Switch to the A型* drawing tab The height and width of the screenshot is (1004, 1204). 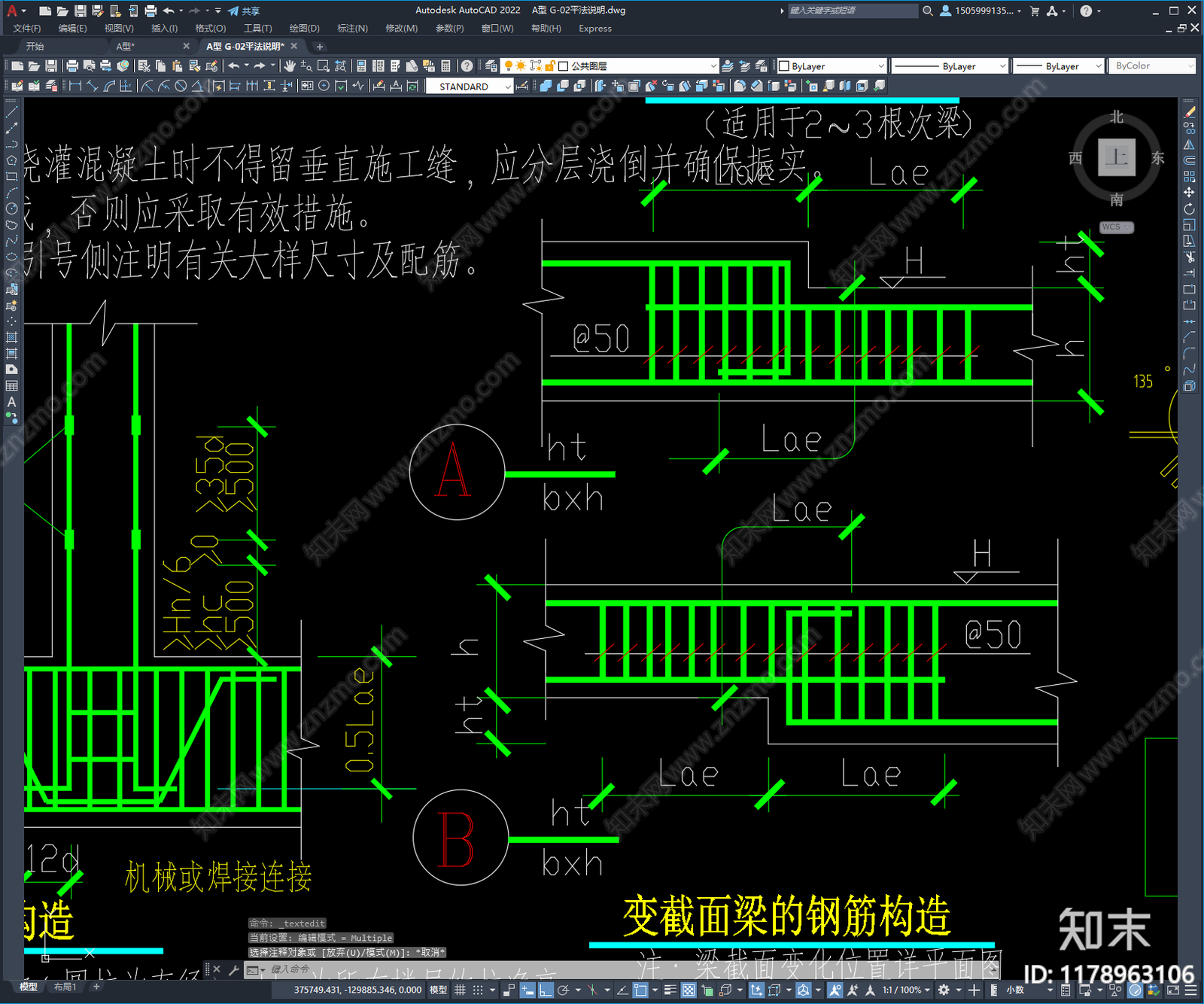(x=125, y=47)
